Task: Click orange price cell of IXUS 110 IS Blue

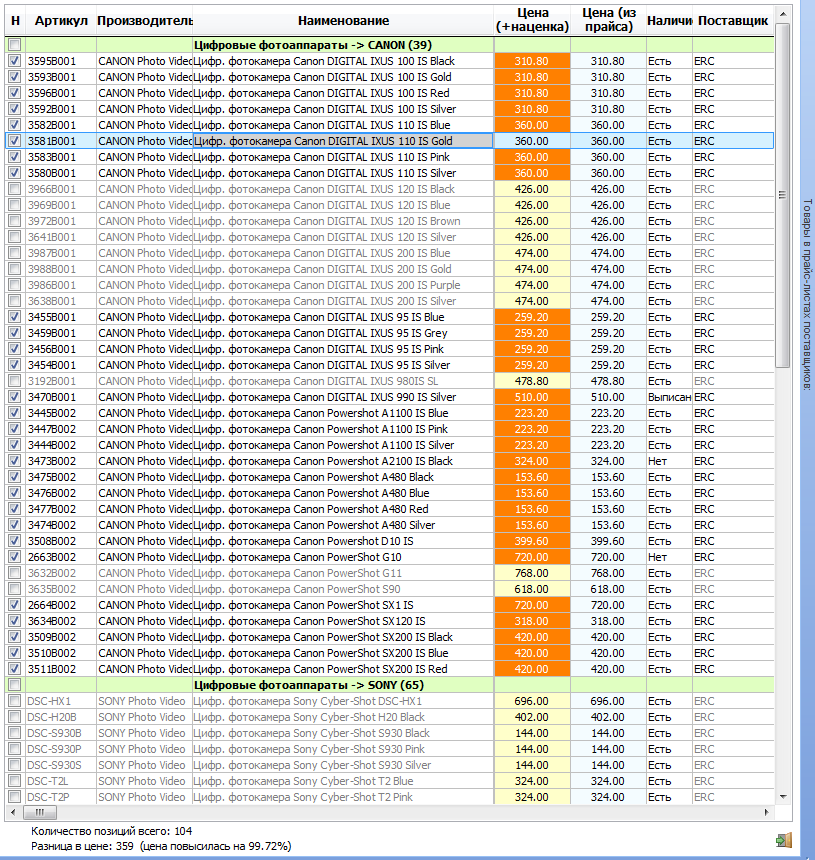Action: tap(532, 125)
